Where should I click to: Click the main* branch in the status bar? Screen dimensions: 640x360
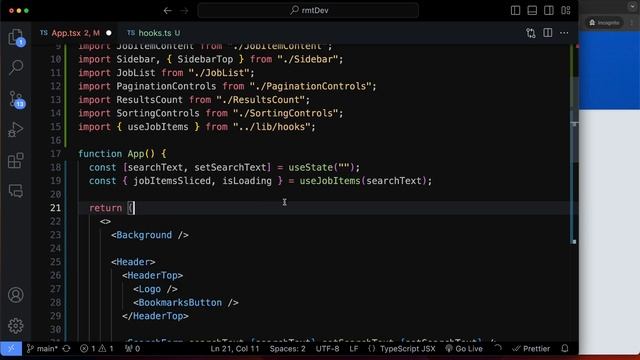pos(42,349)
